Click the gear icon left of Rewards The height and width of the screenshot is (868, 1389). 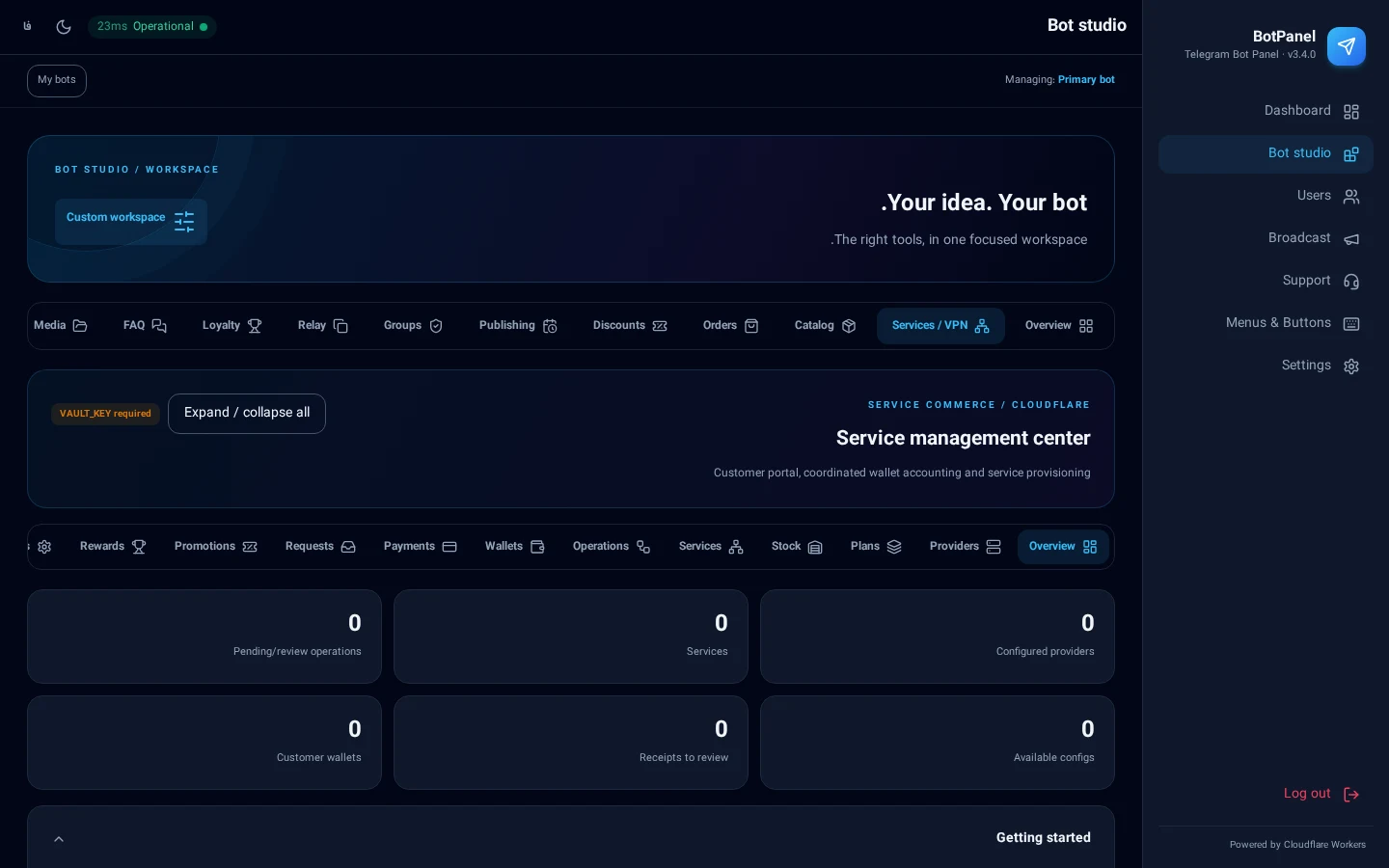tap(44, 547)
